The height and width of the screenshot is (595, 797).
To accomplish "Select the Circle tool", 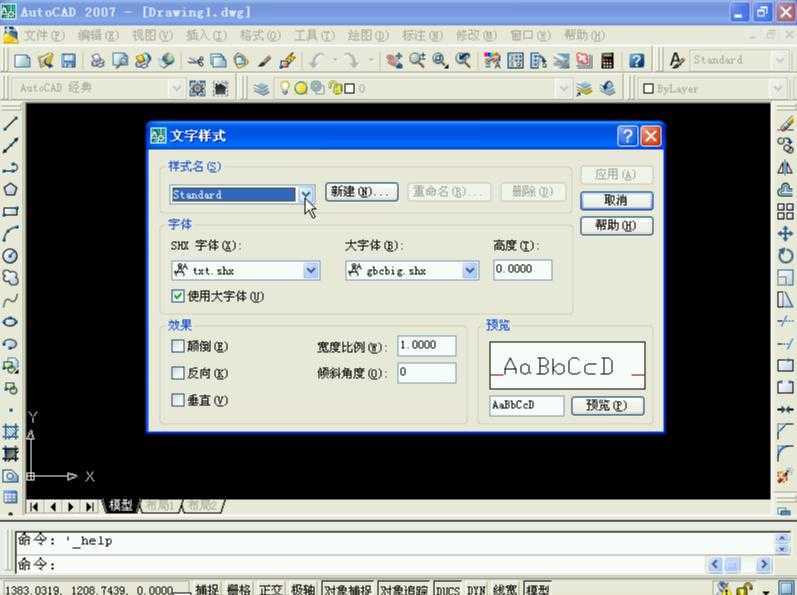I will click(11, 256).
